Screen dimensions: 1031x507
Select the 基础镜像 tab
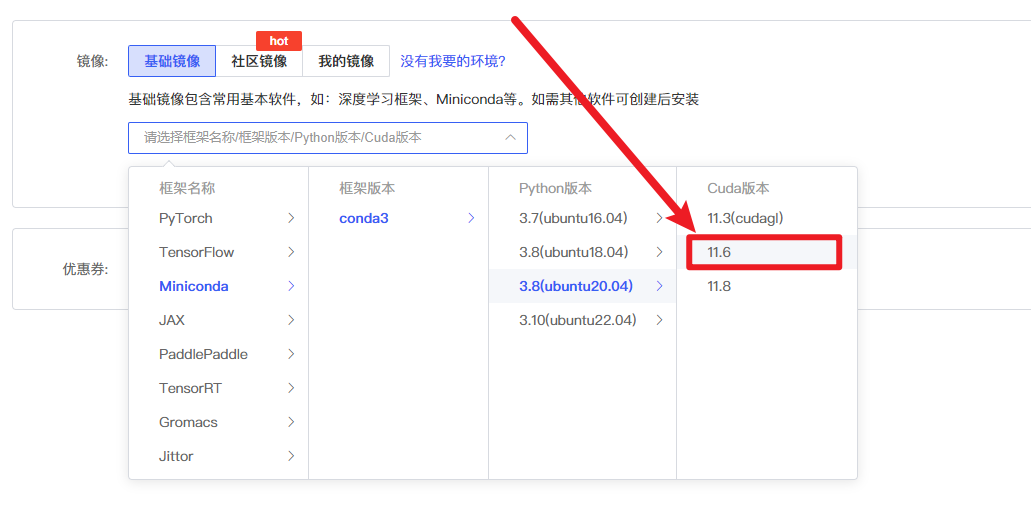(x=172, y=61)
